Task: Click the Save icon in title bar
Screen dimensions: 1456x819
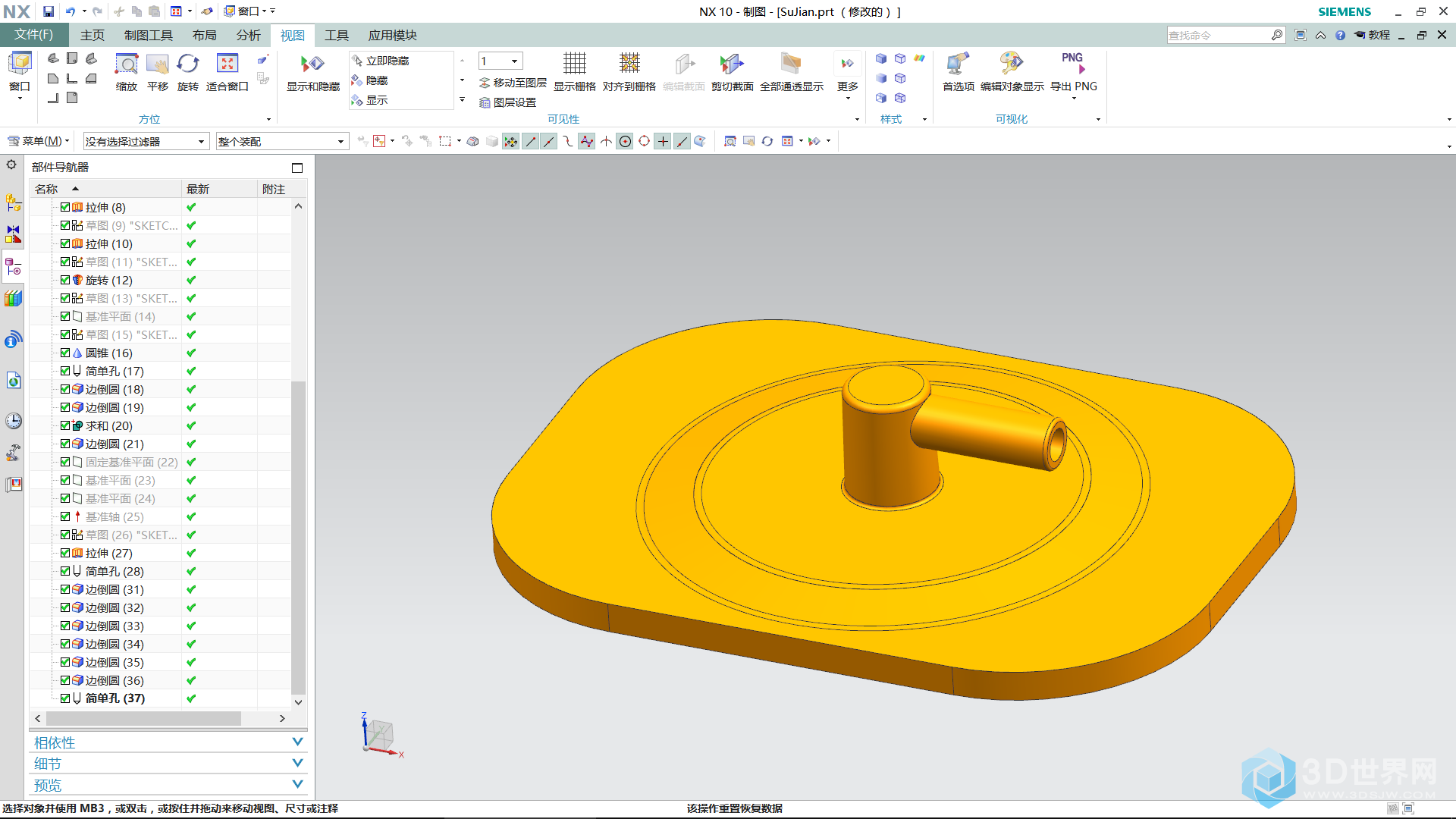Action: pos(49,11)
